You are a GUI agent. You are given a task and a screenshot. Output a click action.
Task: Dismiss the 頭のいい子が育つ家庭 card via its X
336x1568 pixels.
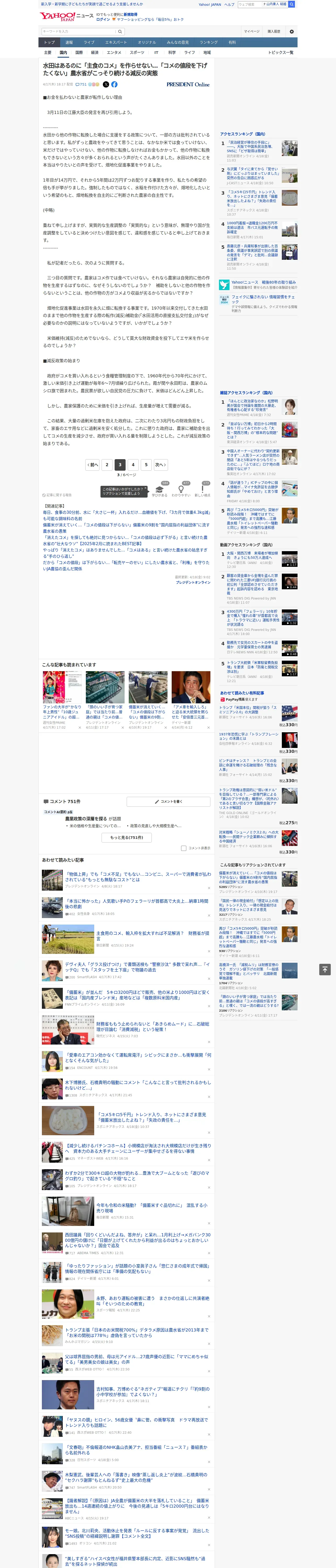click(122, 727)
